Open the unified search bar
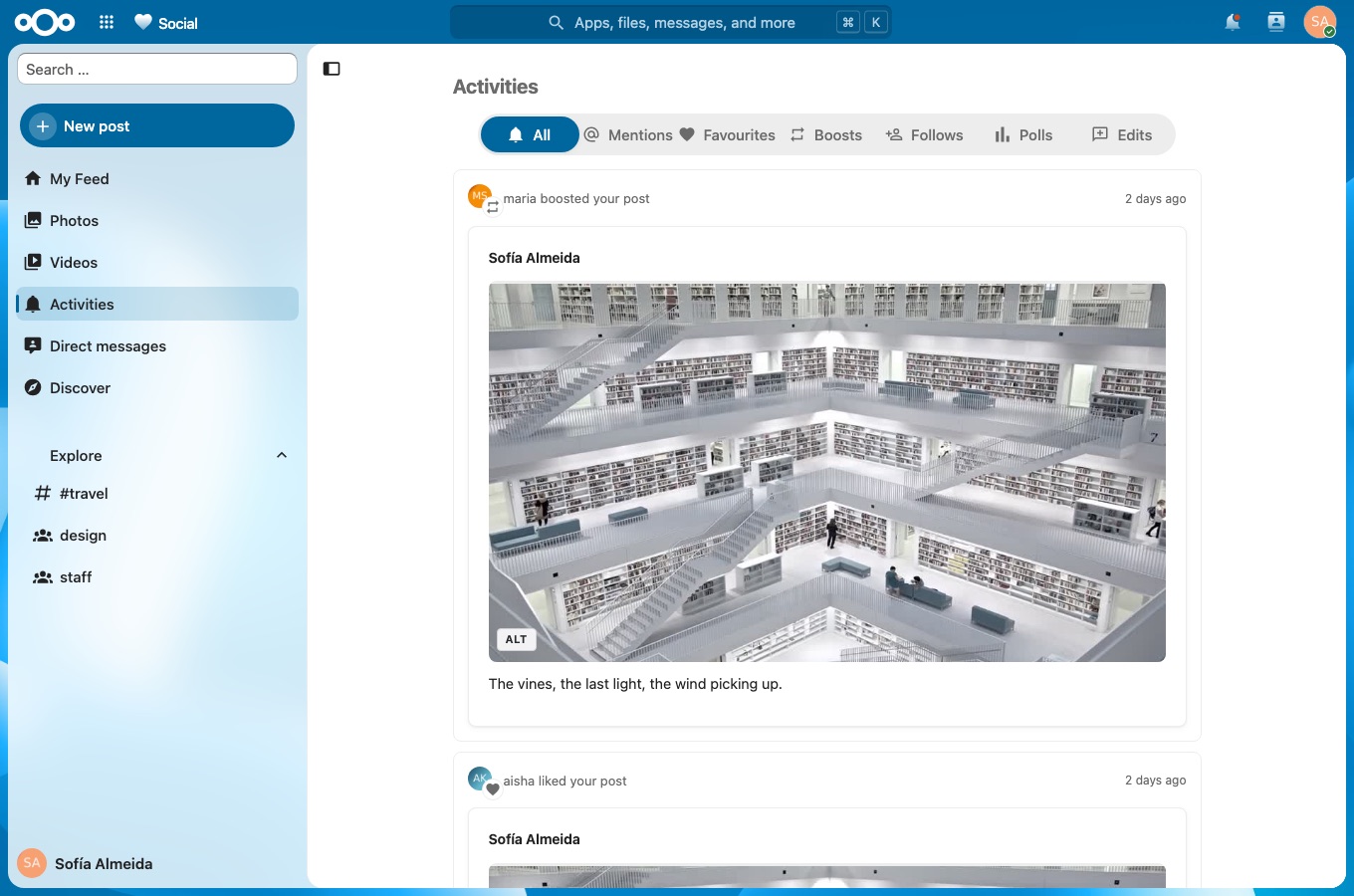The image size is (1354, 896). (671, 22)
